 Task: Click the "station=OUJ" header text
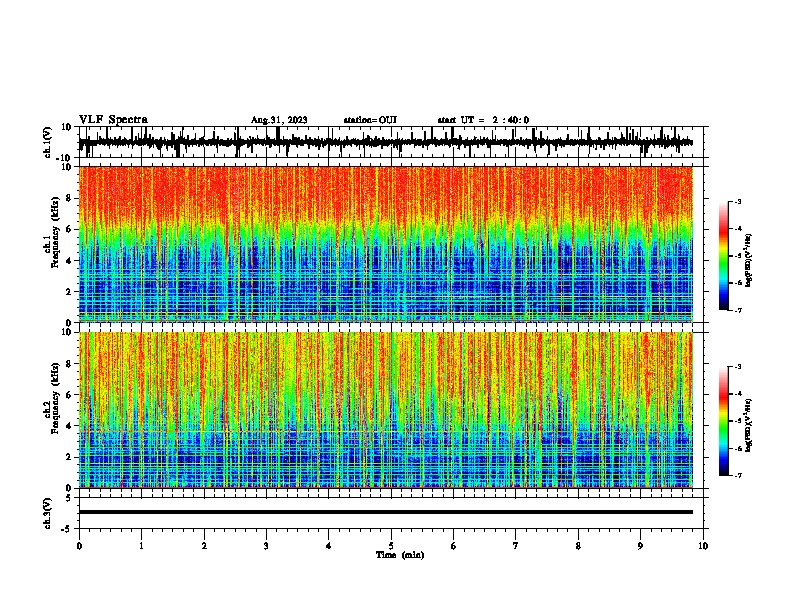point(370,120)
